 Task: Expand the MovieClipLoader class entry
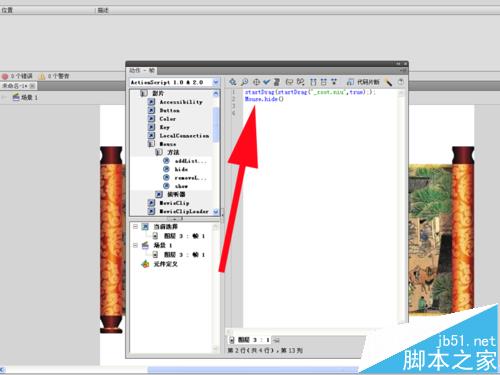tap(151, 211)
